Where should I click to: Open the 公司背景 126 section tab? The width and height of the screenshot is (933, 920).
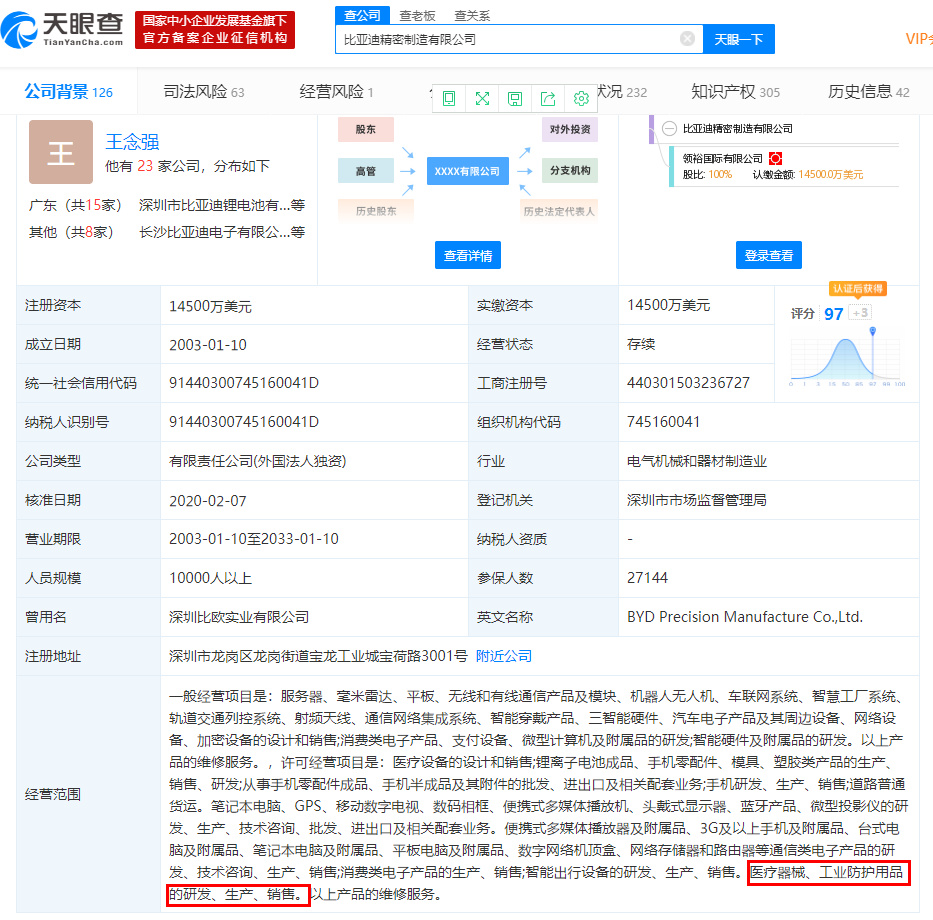coord(68,92)
